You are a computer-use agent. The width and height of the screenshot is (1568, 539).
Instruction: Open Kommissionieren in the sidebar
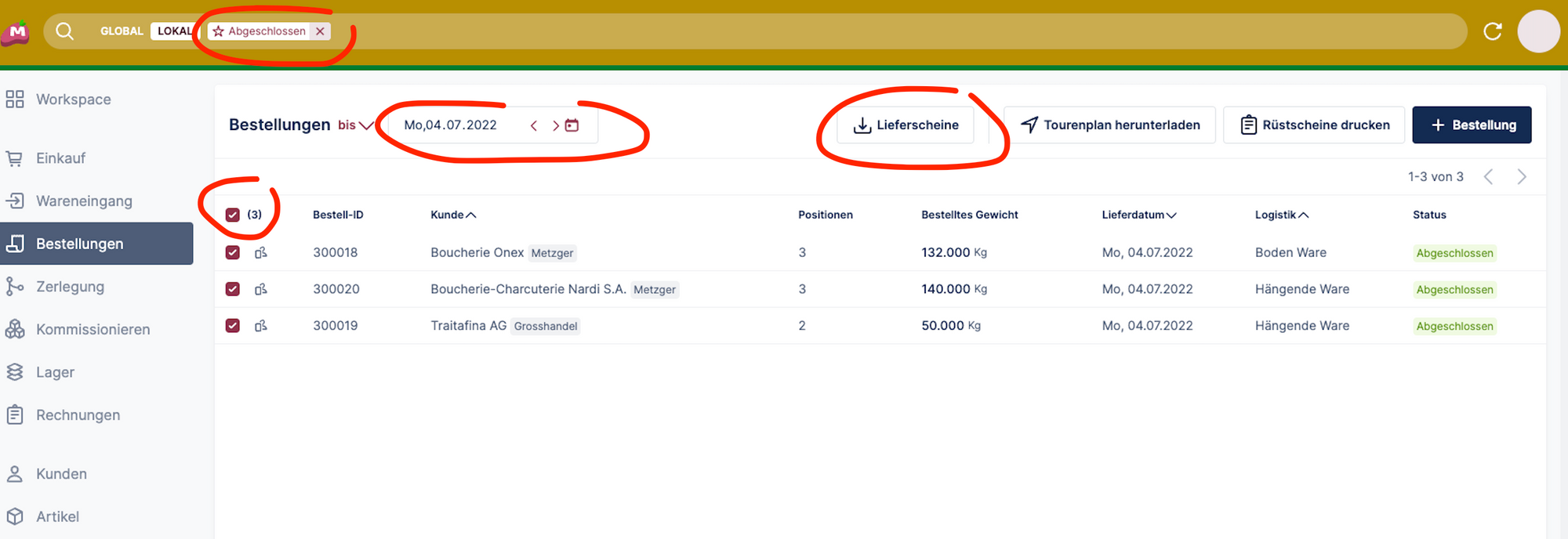click(x=93, y=330)
